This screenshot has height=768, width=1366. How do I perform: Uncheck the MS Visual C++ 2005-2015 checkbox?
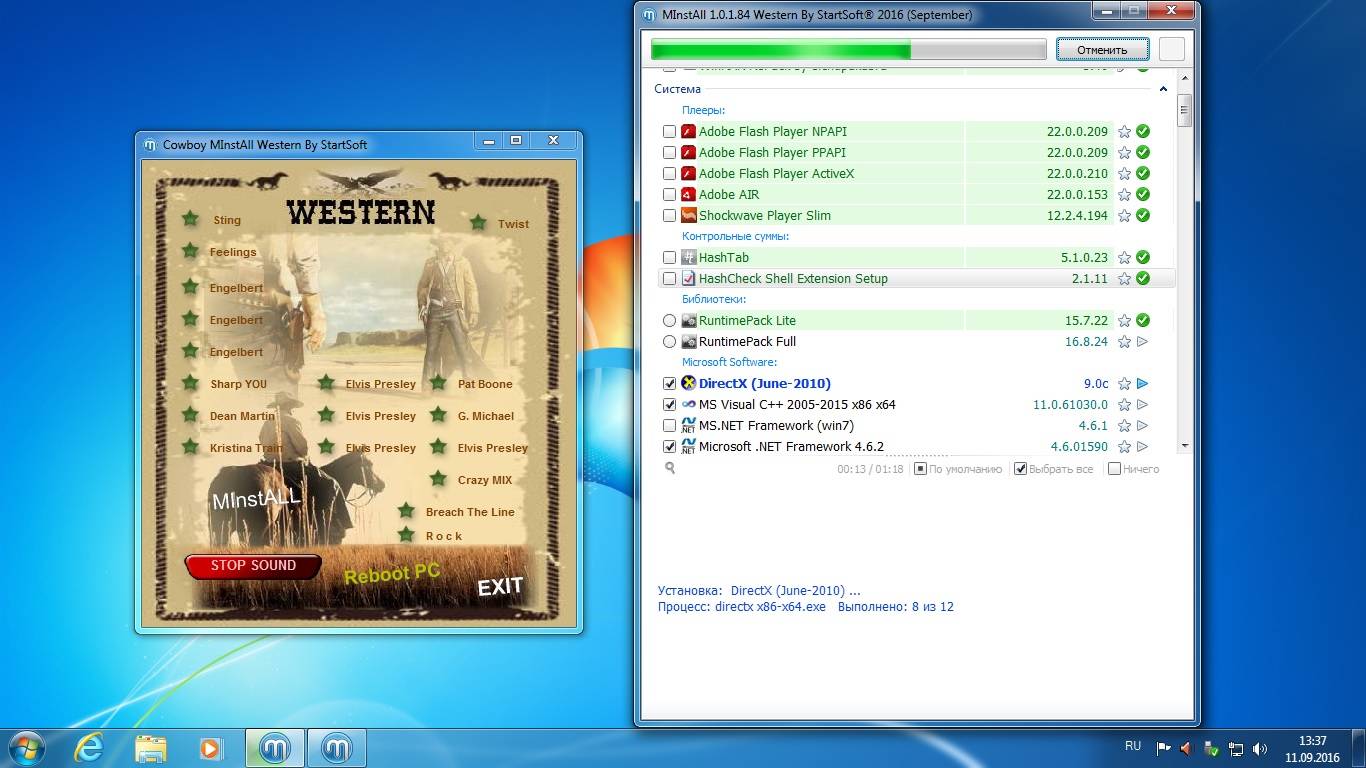click(x=670, y=404)
